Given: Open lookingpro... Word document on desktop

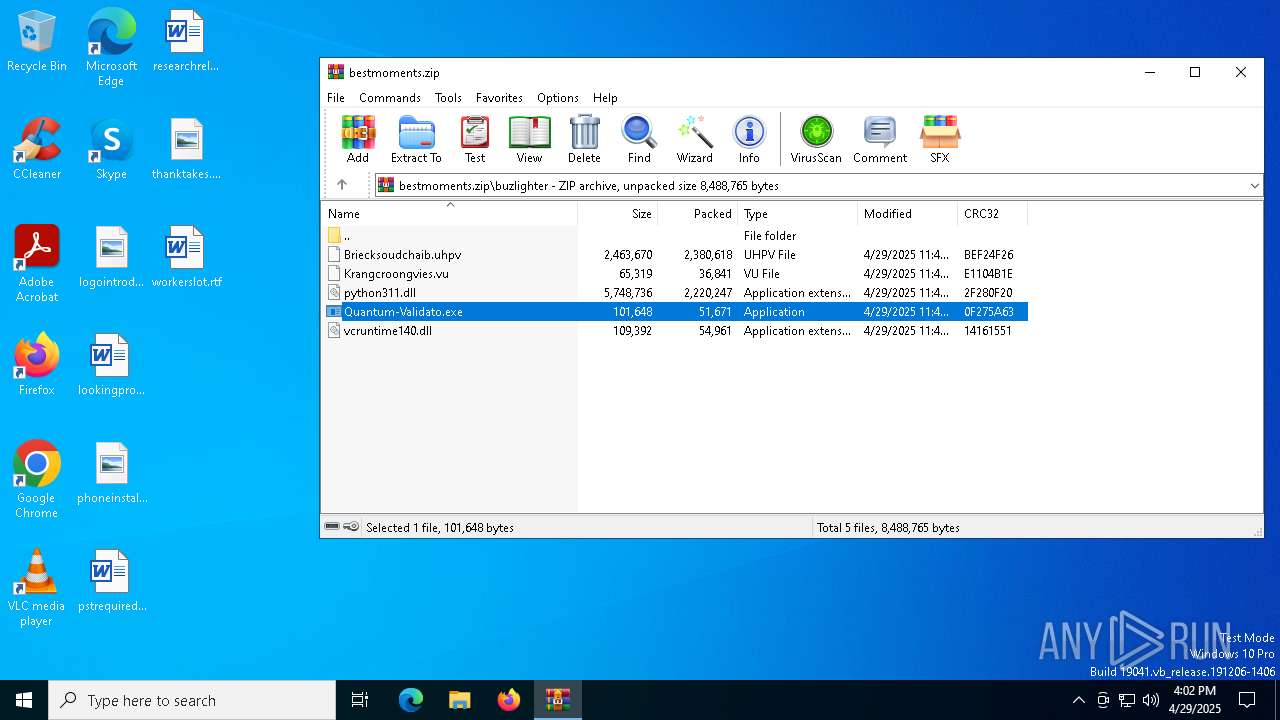Looking at the screenshot, I should coord(111,365).
